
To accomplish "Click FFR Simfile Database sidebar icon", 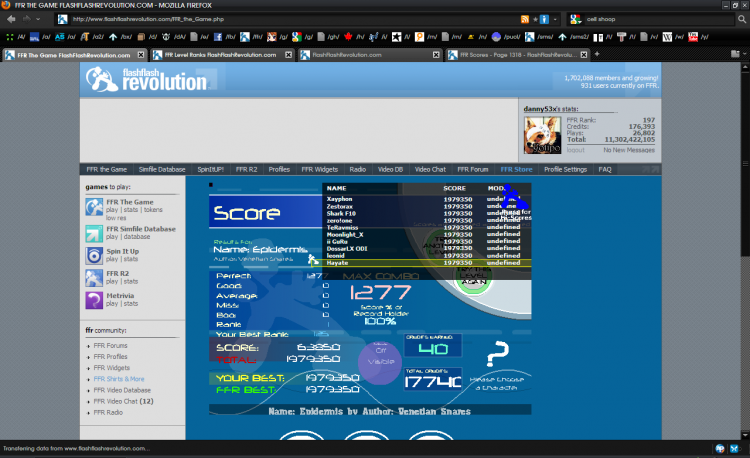I will click(x=94, y=234).
